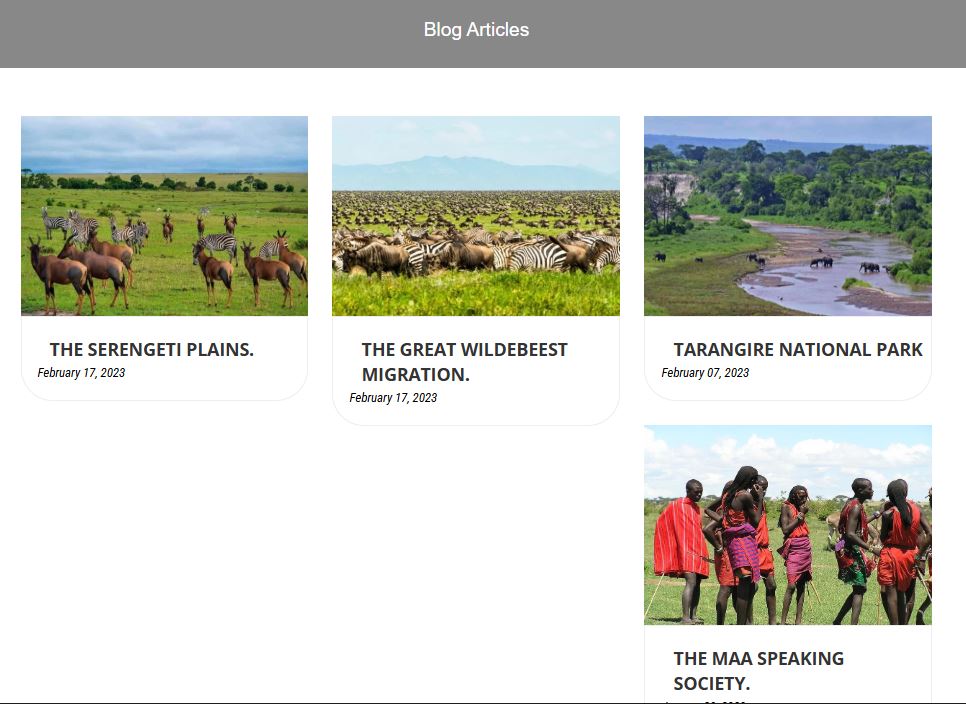Open the Tarangire National Park river image
This screenshot has width=966, height=704.
787,216
